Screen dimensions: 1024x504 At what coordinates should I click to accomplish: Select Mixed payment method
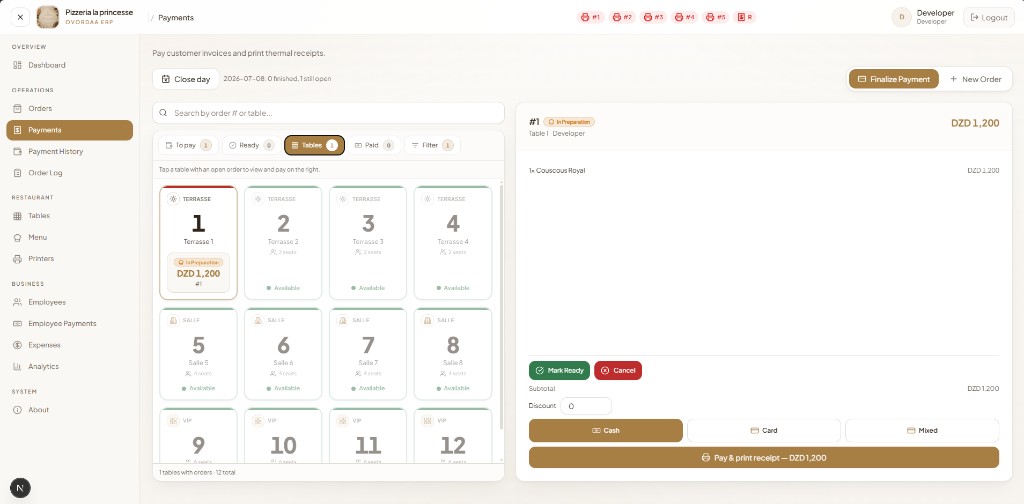coord(922,431)
